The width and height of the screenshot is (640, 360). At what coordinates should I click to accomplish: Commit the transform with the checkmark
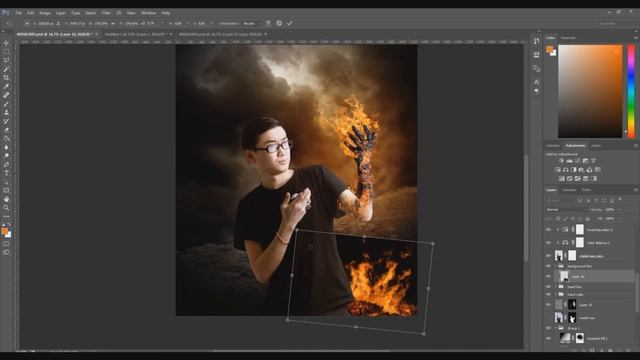[x=290, y=23]
